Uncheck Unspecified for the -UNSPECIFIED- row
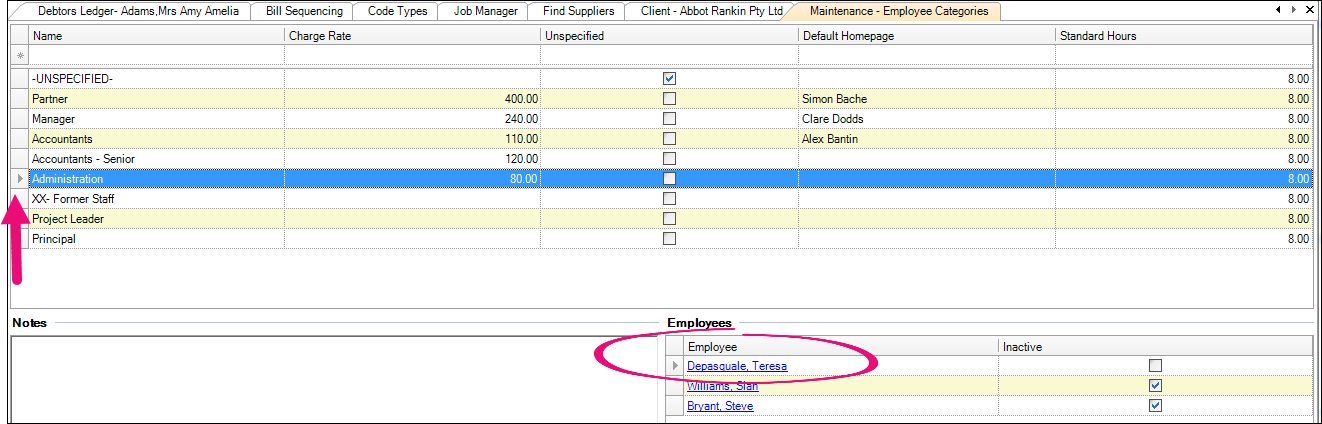The image size is (1322, 424). click(669, 78)
